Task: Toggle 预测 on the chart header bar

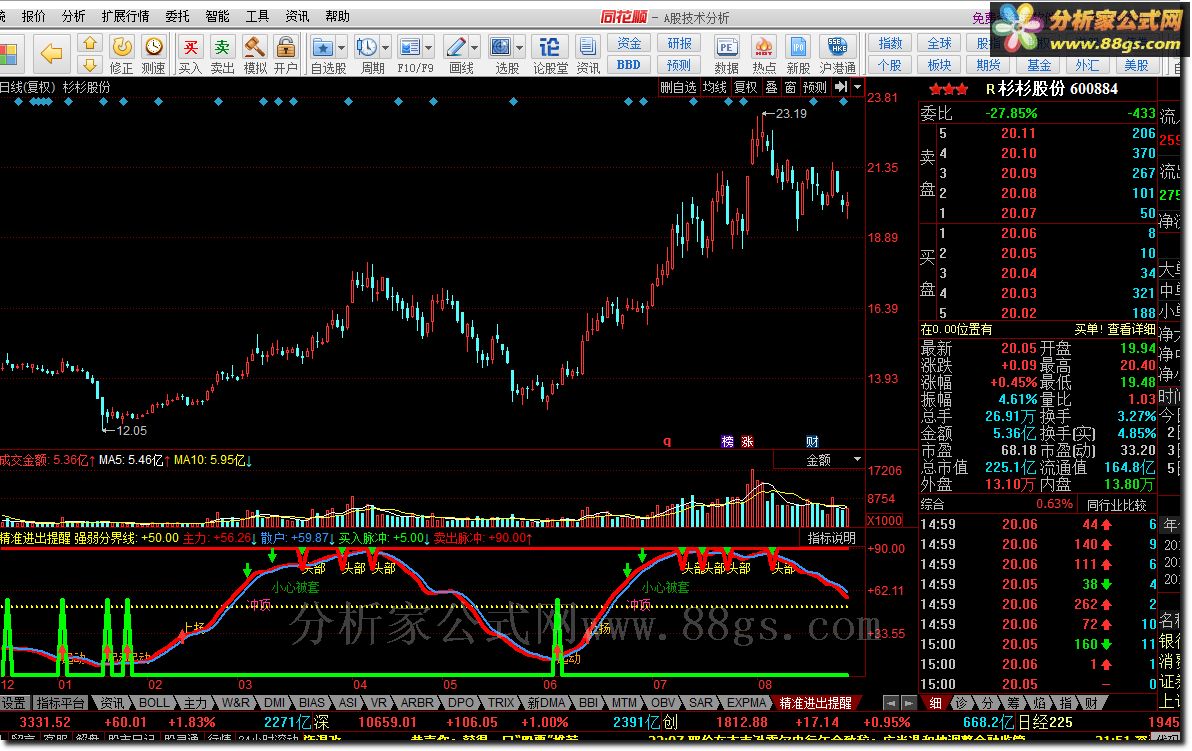Action: (x=814, y=87)
